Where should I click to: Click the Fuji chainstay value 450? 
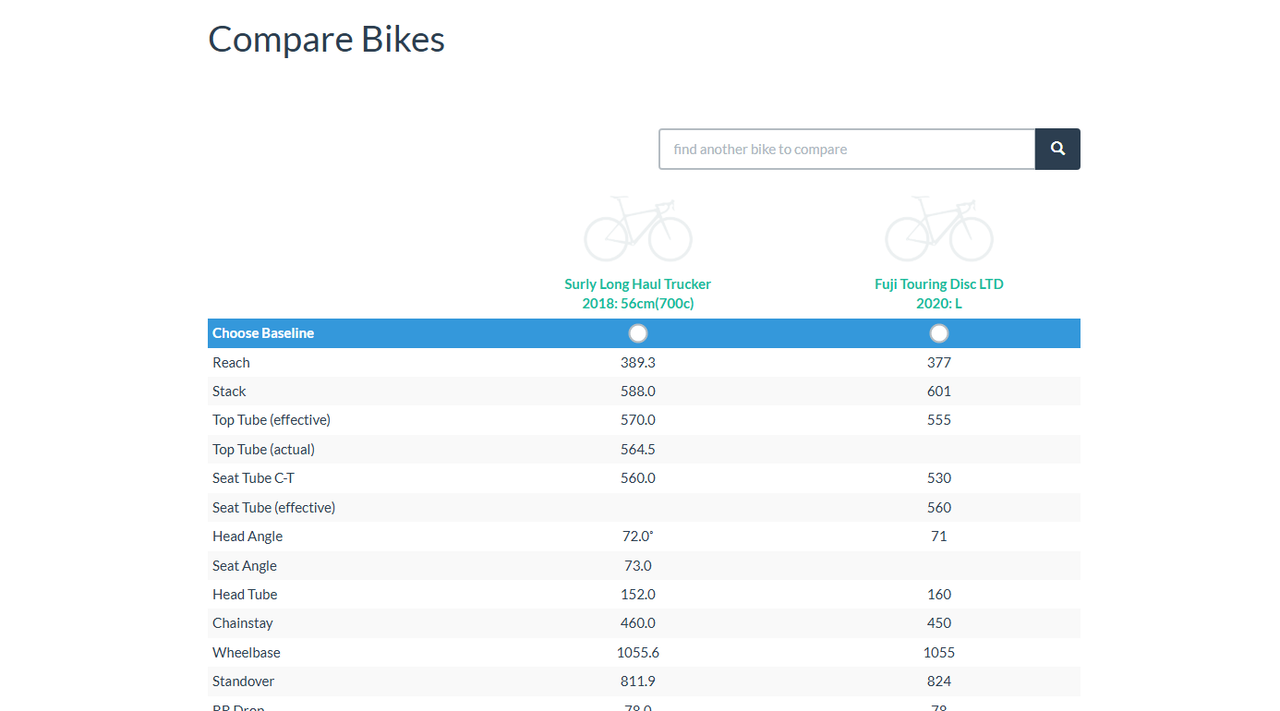(939, 623)
